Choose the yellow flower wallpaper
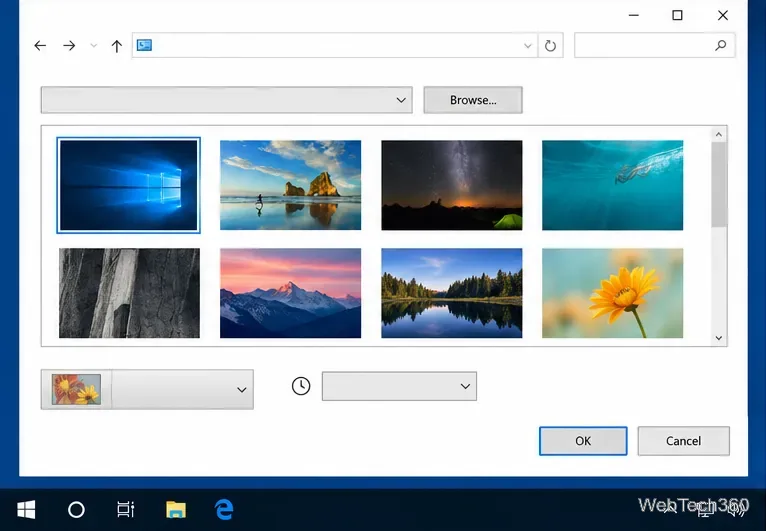This screenshot has height=531, width=766. pos(613,293)
